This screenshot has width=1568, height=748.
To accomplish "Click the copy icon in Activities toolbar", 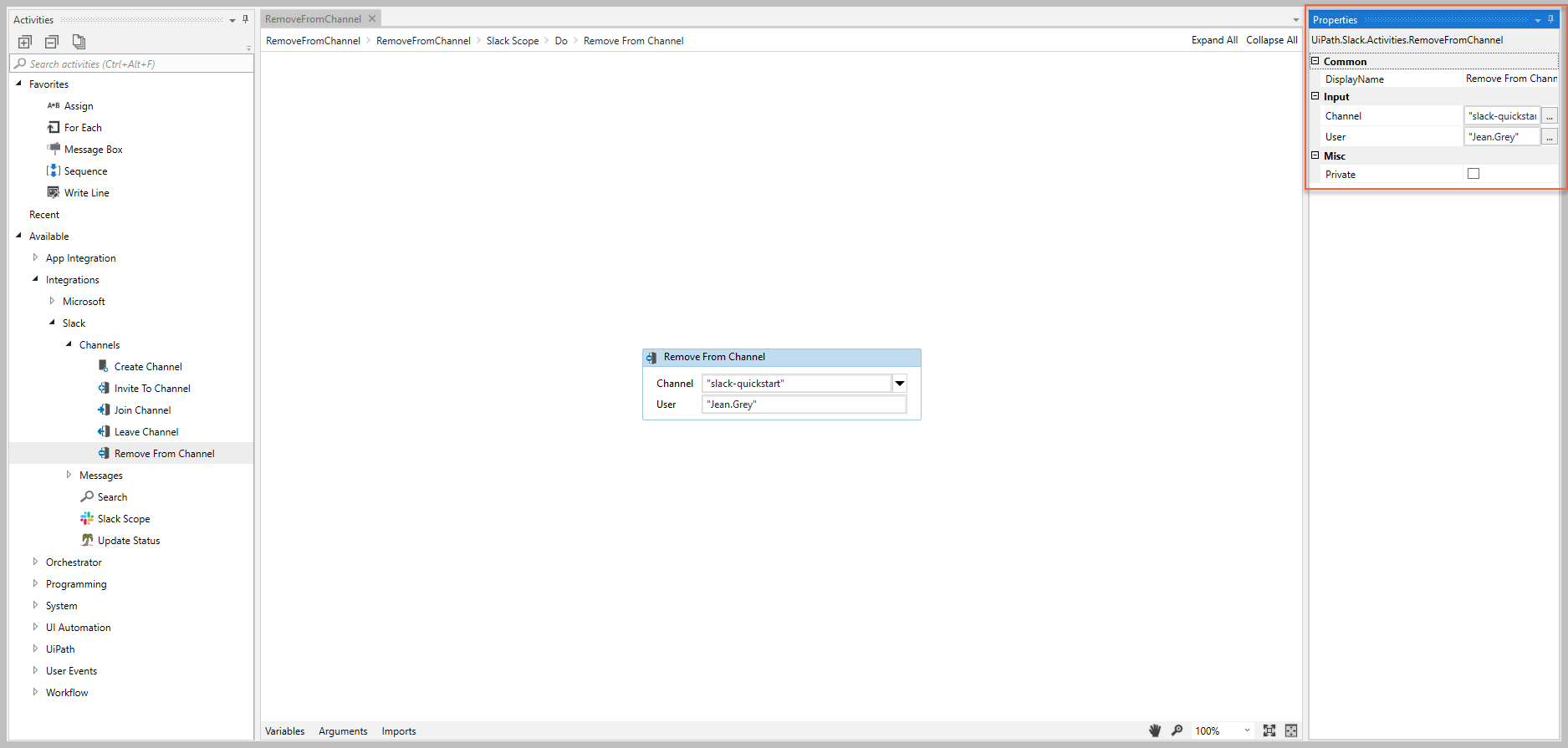I will tap(79, 42).
